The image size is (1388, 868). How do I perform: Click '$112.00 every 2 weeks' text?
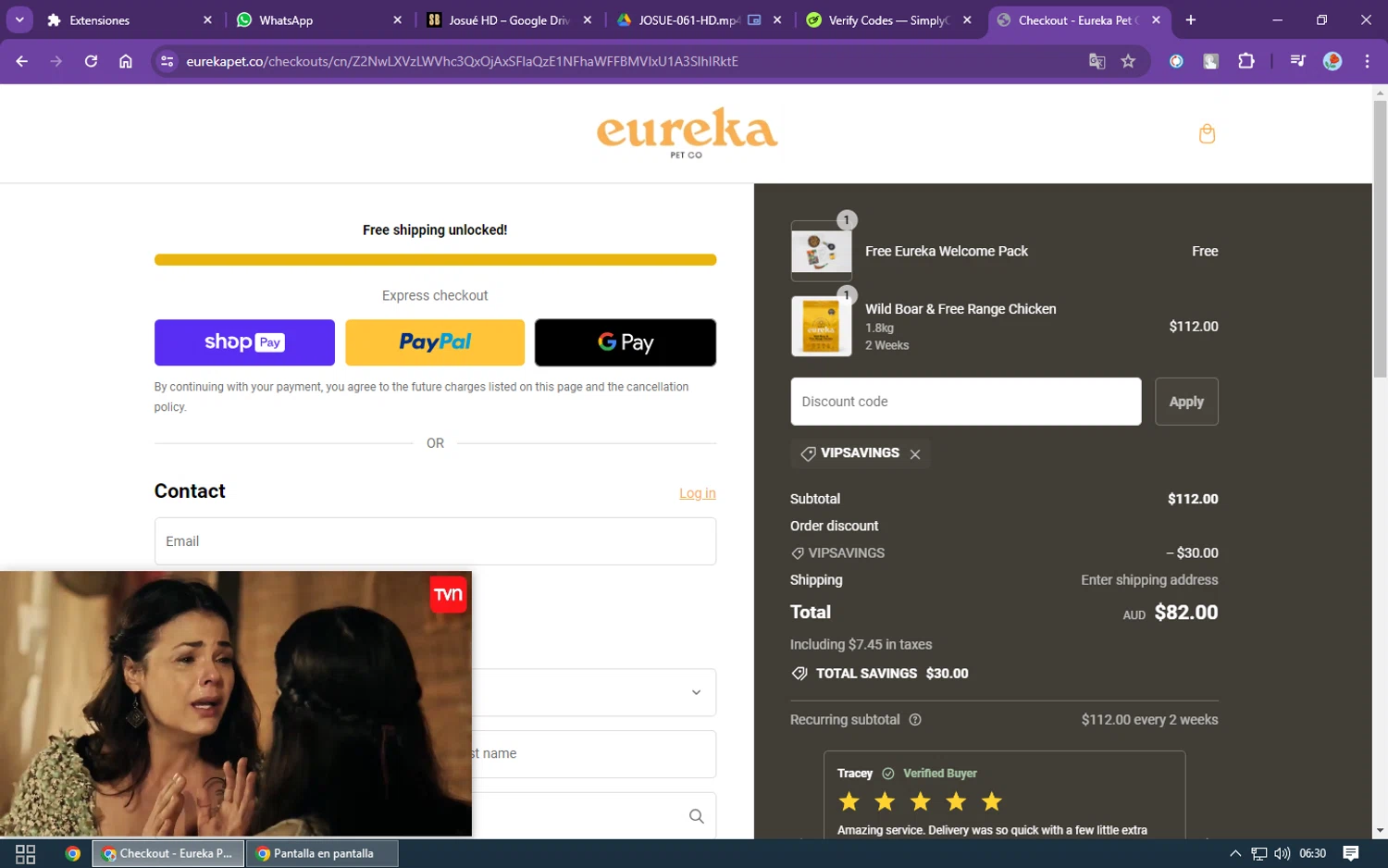[1150, 720]
